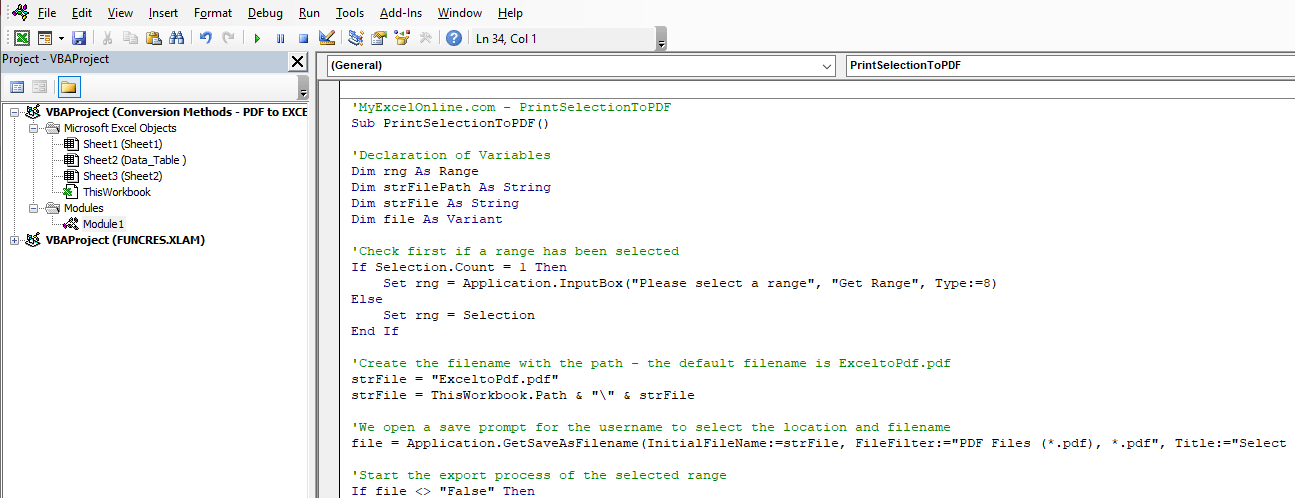Expand VBAProject (FUNCRES.XLAM) node
The width and height of the screenshot is (1295, 498).
point(14,240)
